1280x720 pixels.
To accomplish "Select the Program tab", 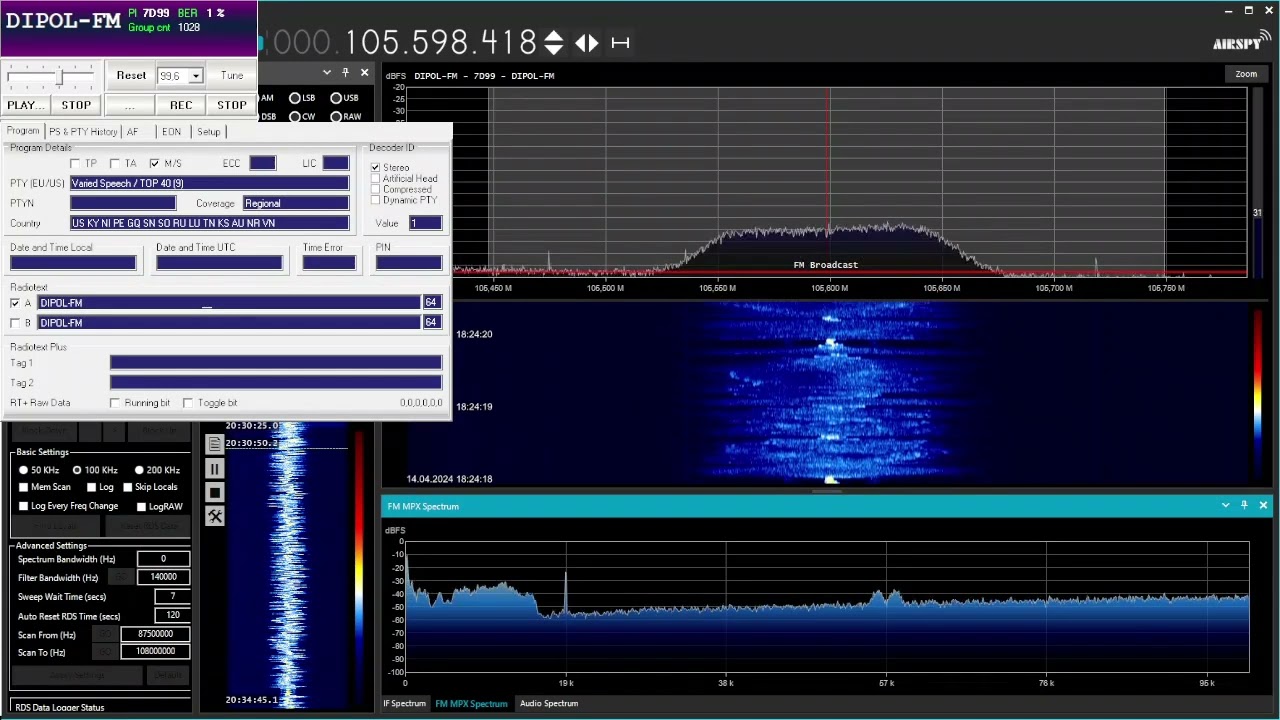I will pyautogui.click(x=23, y=131).
